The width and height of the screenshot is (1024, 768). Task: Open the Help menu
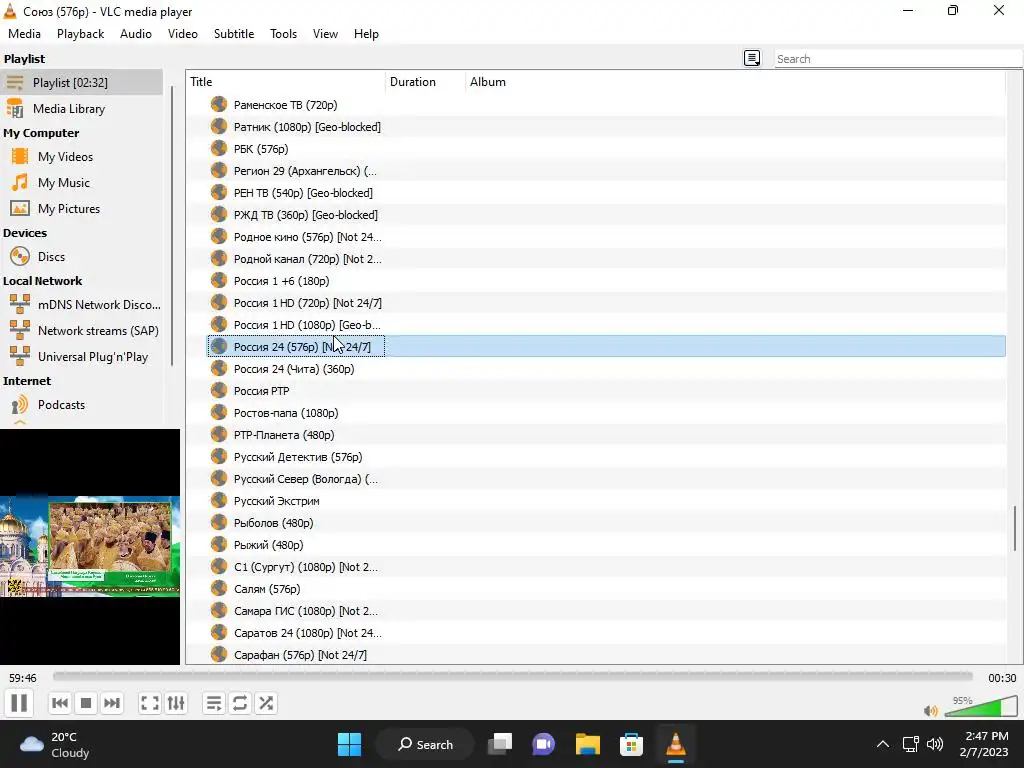click(366, 34)
